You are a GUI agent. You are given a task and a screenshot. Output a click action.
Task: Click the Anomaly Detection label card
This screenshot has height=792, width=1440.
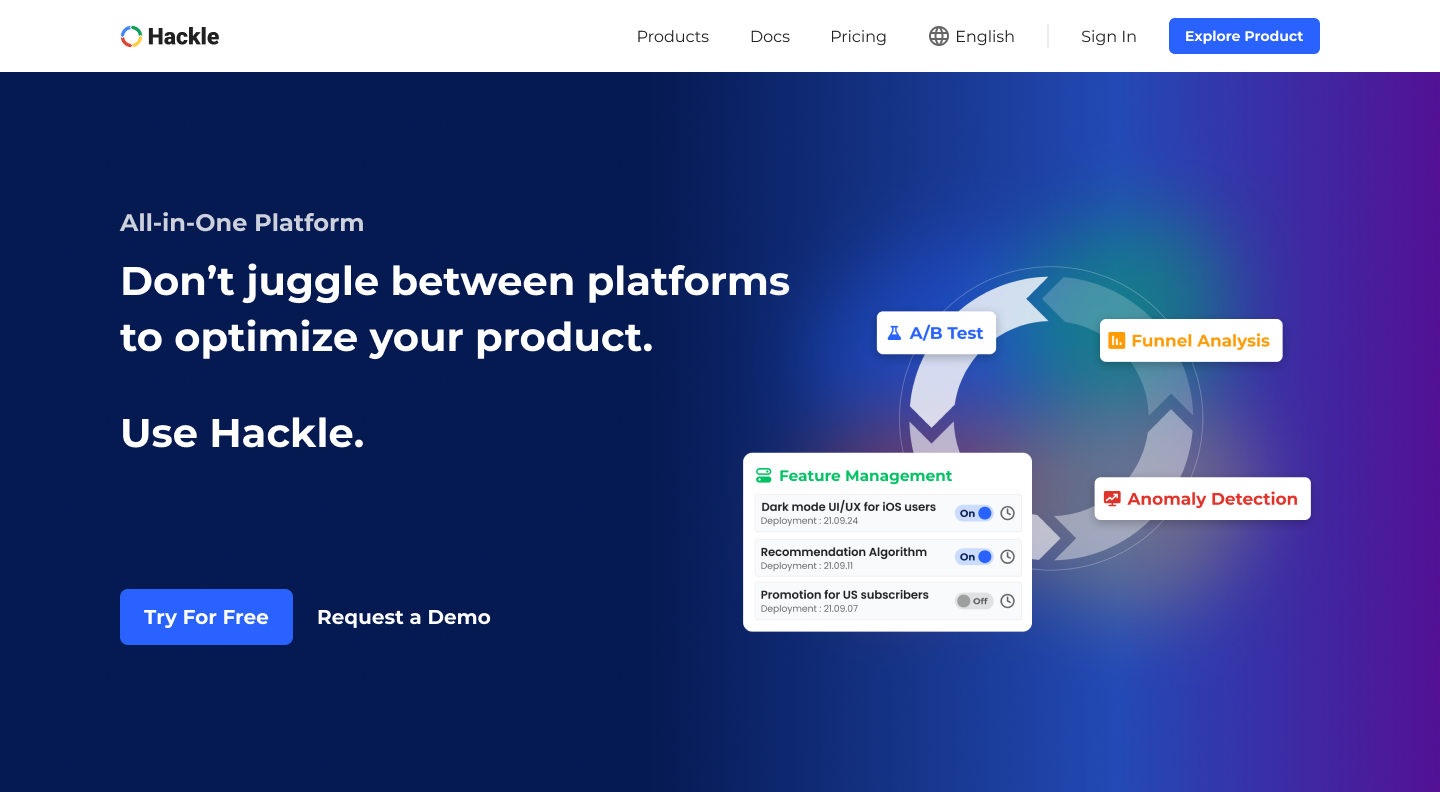[x=1203, y=499]
